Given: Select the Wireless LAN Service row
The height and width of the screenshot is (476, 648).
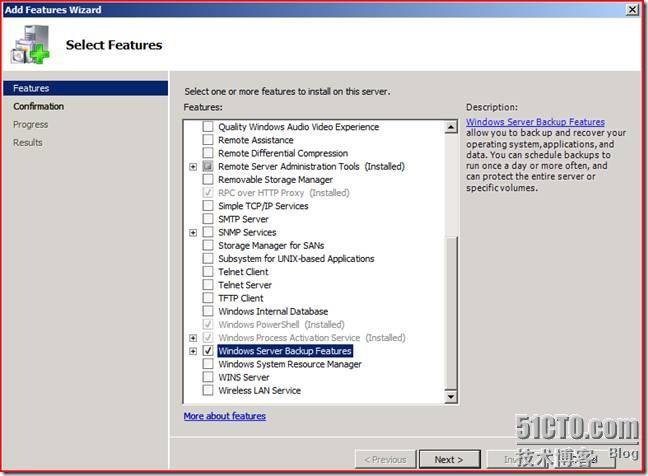Looking at the screenshot, I should 260,390.
